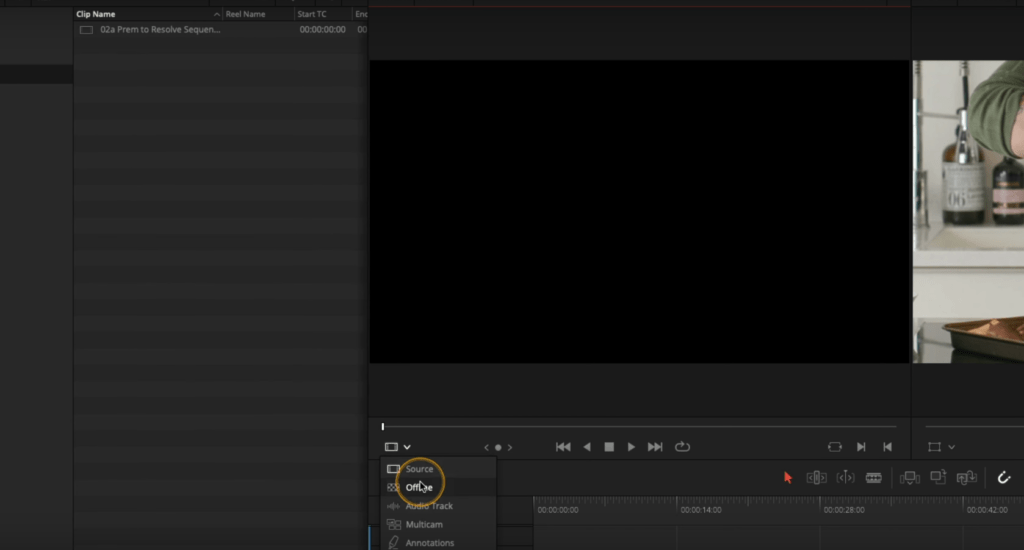Viewport: 1024px width, 550px height.
Task: Click timeline ruler at 00:00:42:00
Action: [987, 510]
